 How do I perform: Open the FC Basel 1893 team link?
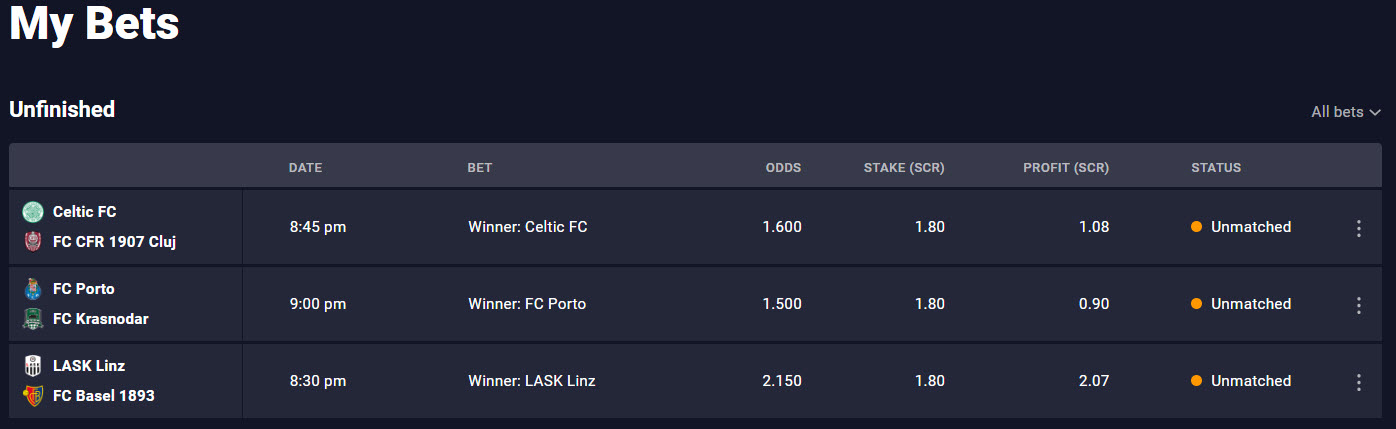[x=103, y=396]
